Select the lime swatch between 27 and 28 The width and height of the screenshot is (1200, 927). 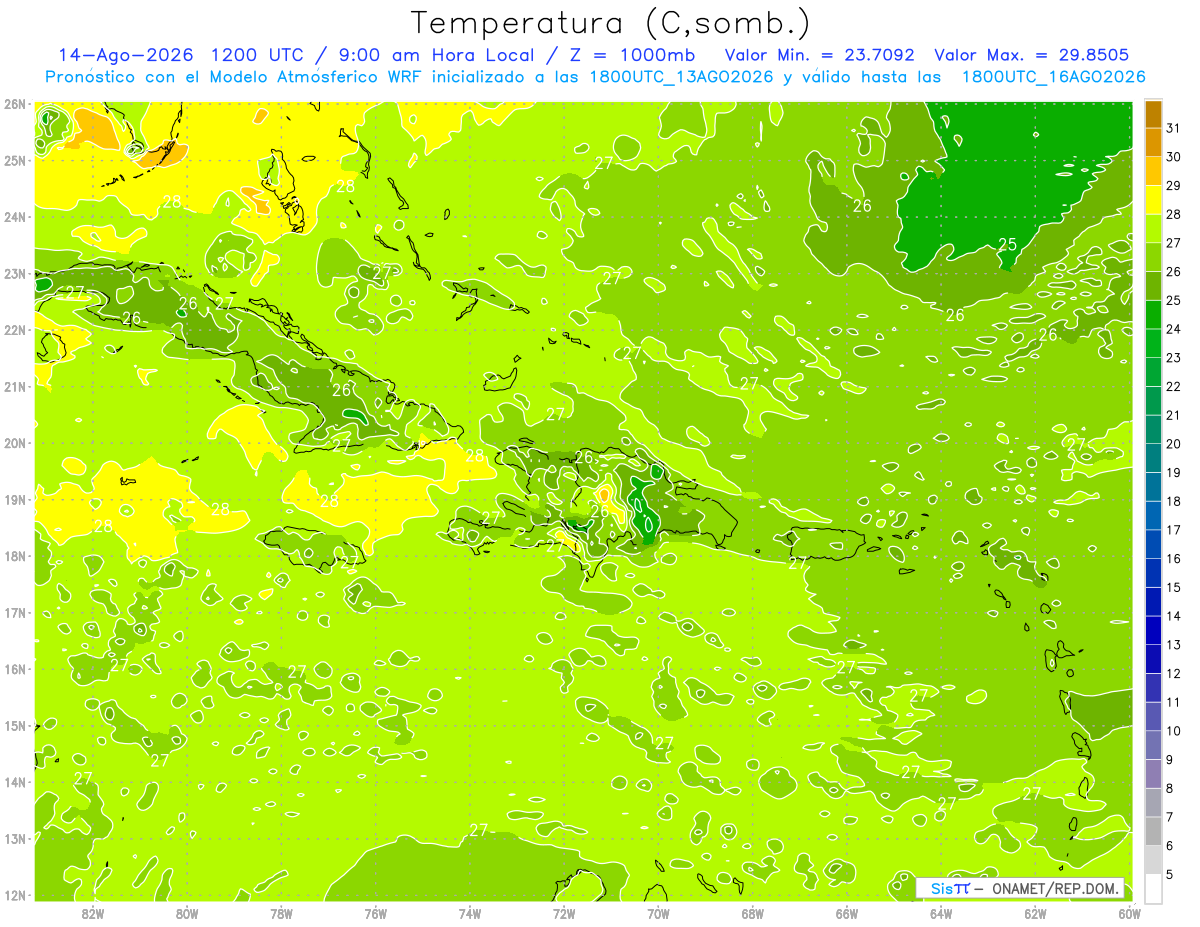pos(1153,229)
